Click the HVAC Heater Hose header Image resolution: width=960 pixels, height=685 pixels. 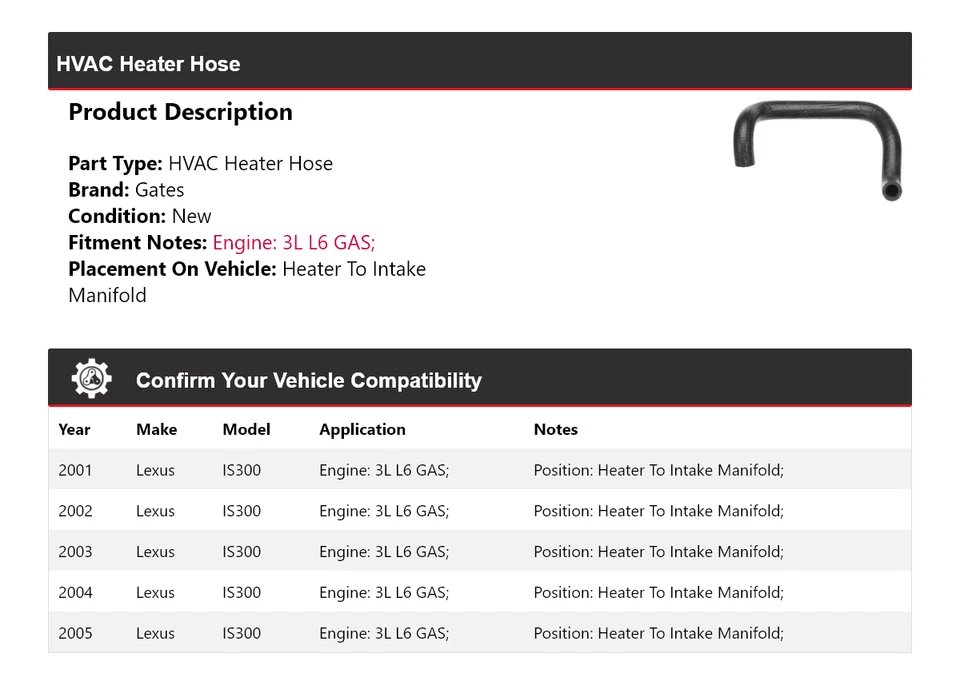click(x=148, y=64)
